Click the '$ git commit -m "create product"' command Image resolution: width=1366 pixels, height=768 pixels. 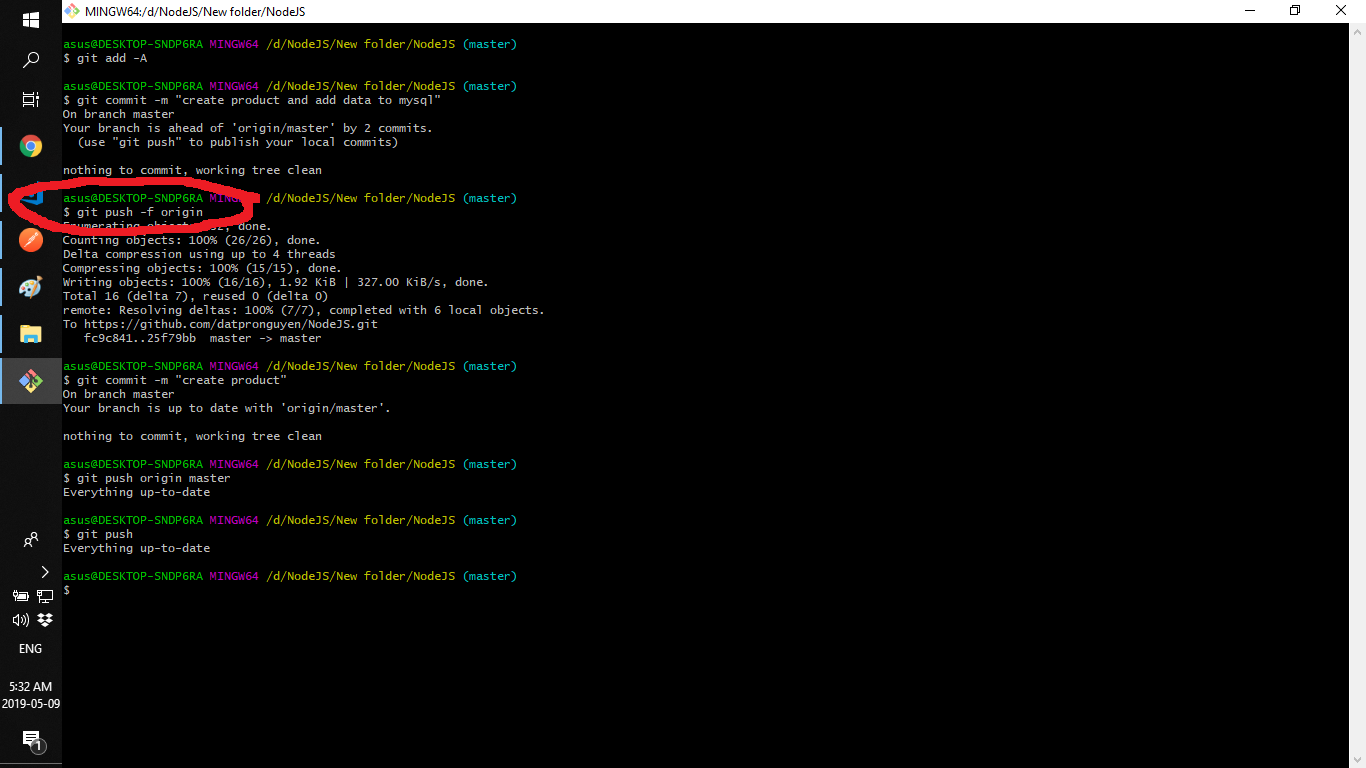(x=175, y=380)
